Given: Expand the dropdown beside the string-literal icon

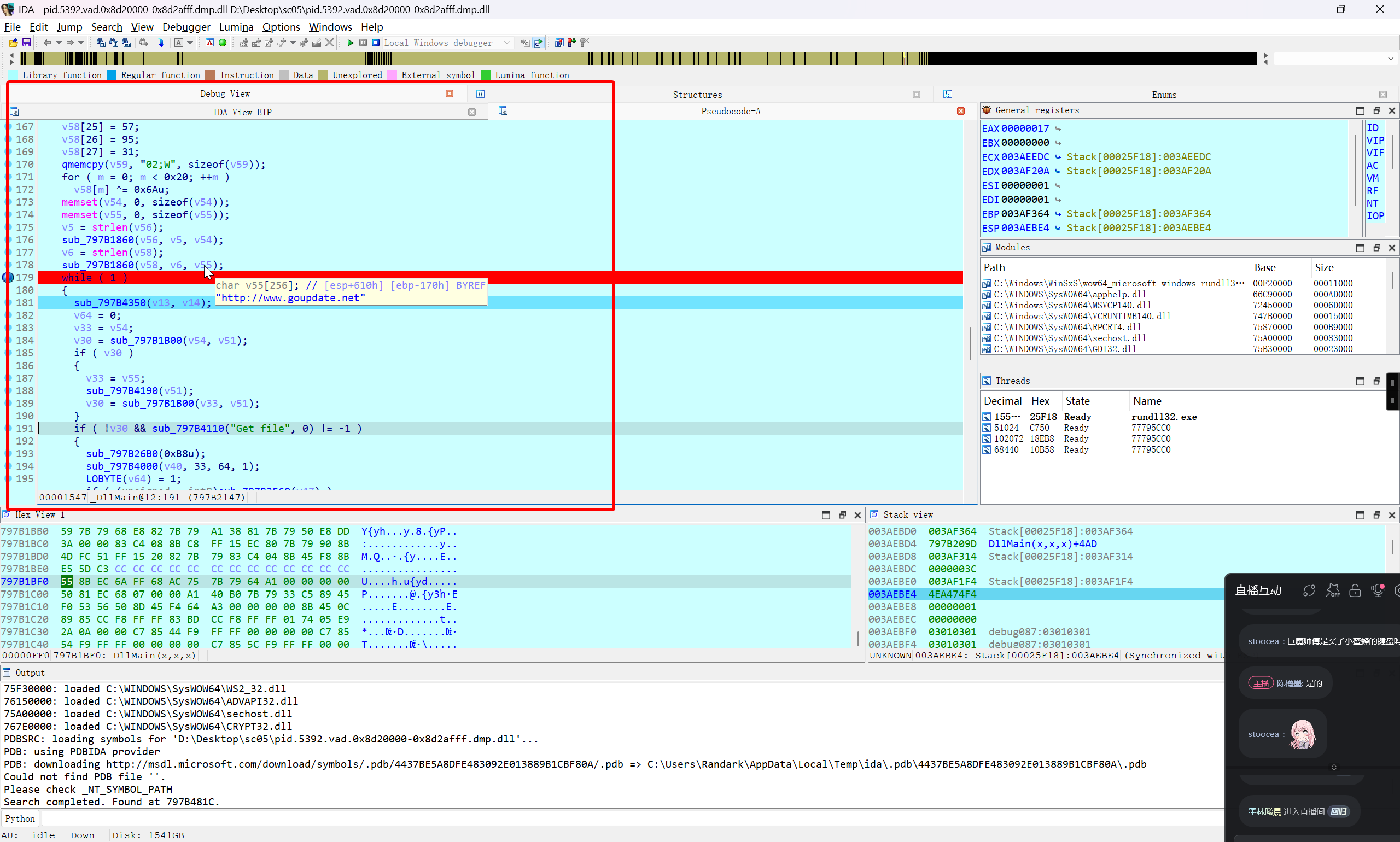Looking at the screenshot, I should pyautogui.click(x=293, y=43).
